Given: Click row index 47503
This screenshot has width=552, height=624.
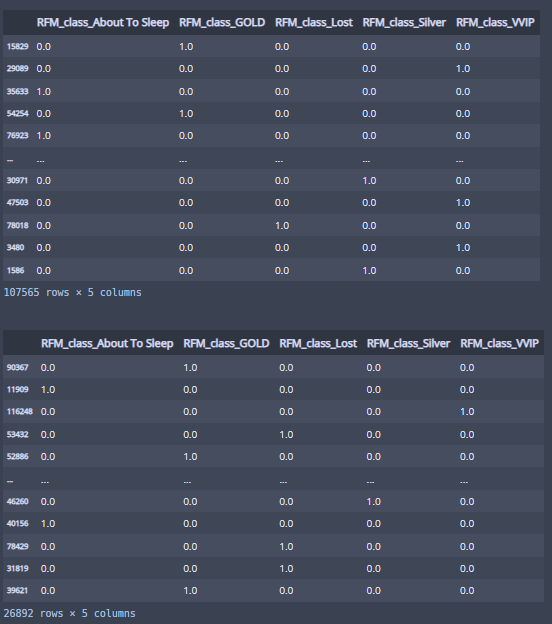Looking at the screenshot, I should coord(18,203).
